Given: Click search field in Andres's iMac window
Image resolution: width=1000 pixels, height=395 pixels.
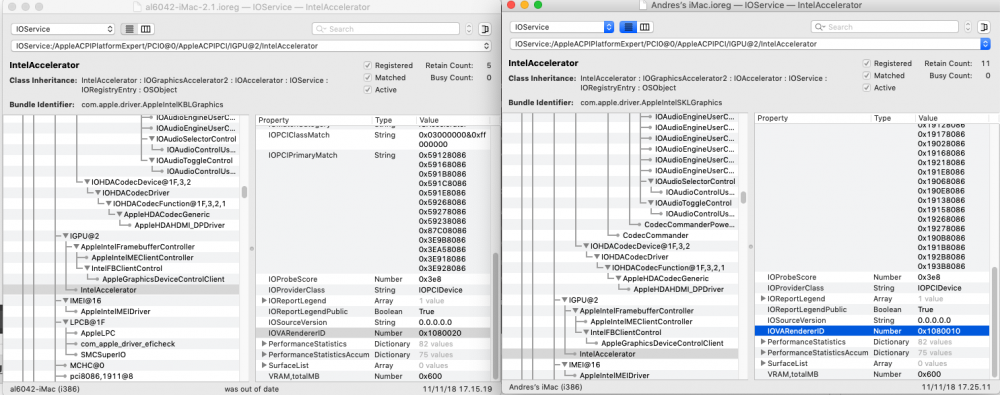Looking at the screenshot, I should [x=885, y=27].
